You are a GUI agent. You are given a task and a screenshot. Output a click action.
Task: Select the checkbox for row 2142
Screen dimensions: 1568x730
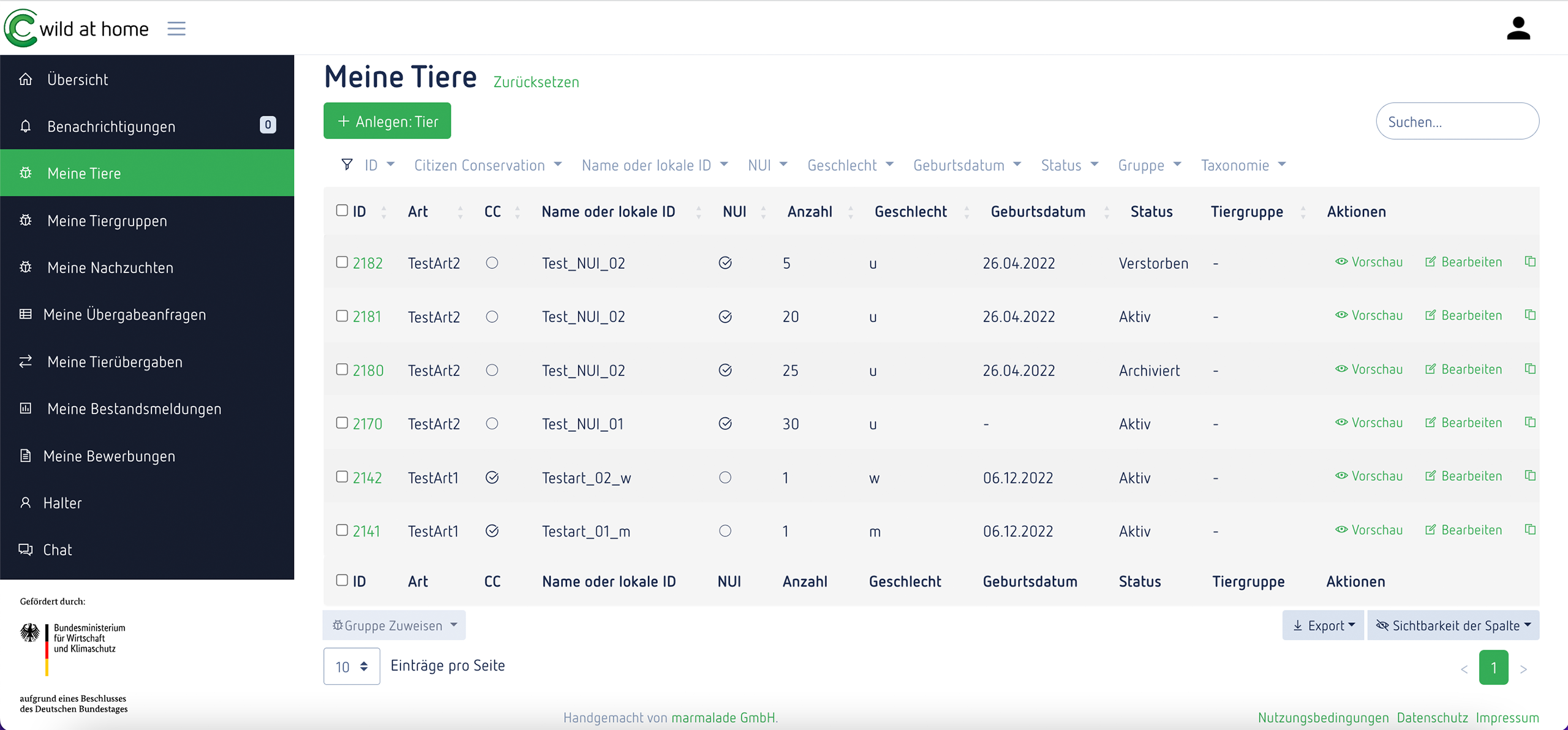tap(342, 476)
